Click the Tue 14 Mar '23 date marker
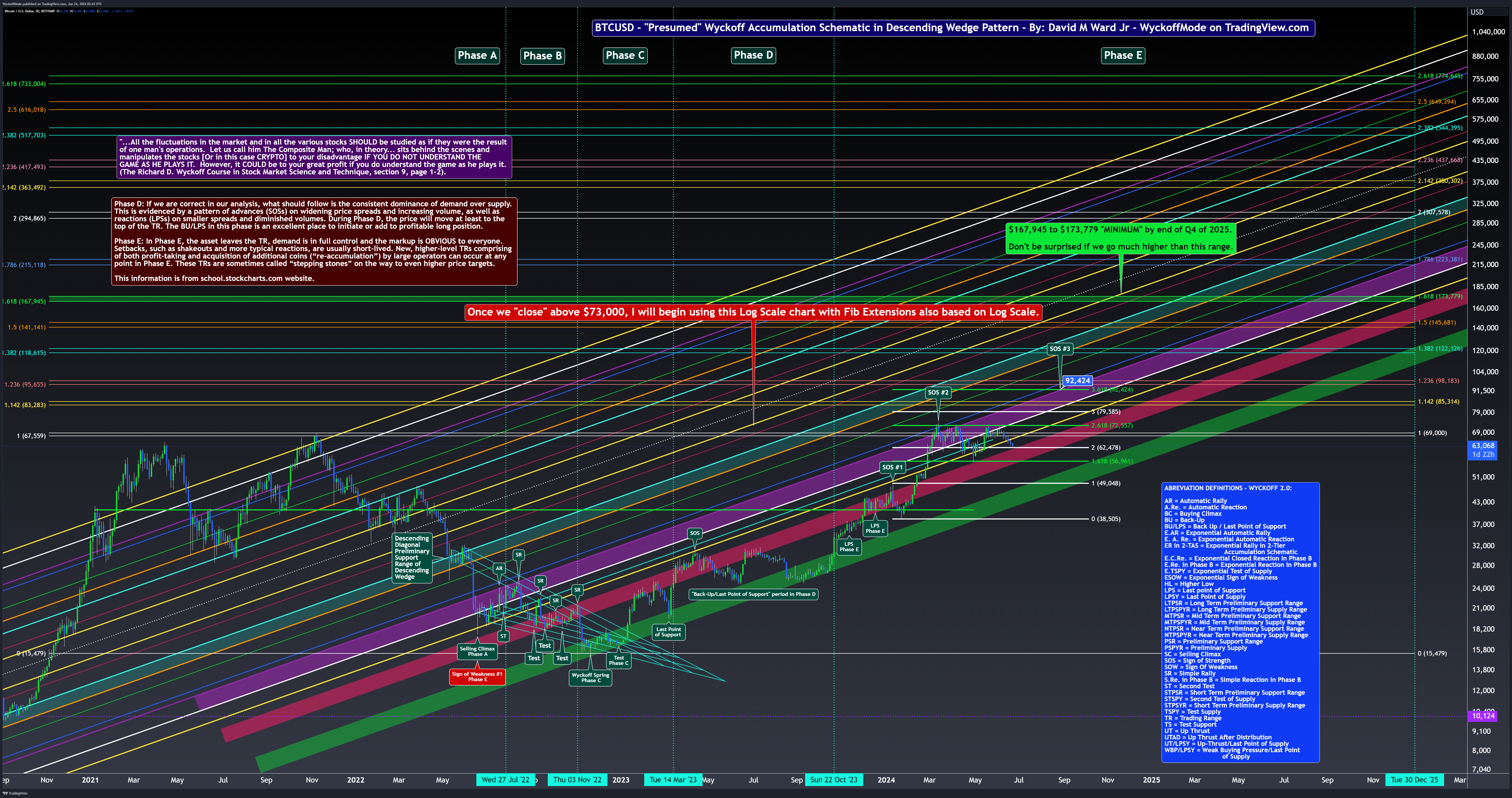The image size is (1512, 798). coord(673,780)
